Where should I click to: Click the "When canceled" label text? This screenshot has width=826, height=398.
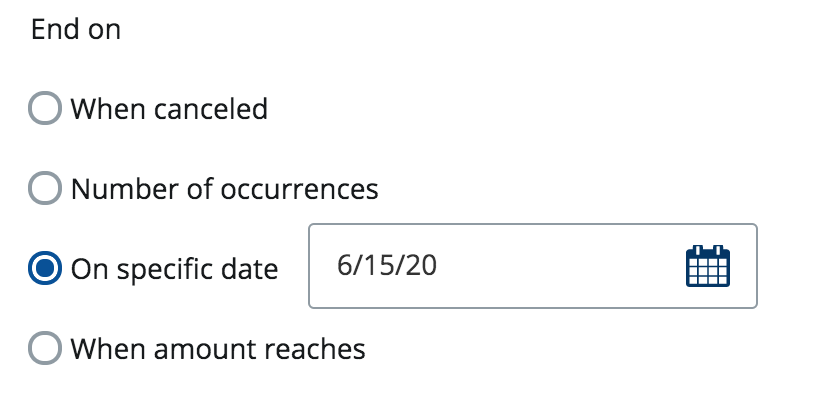pyautogui.click(x=169, y=109)
